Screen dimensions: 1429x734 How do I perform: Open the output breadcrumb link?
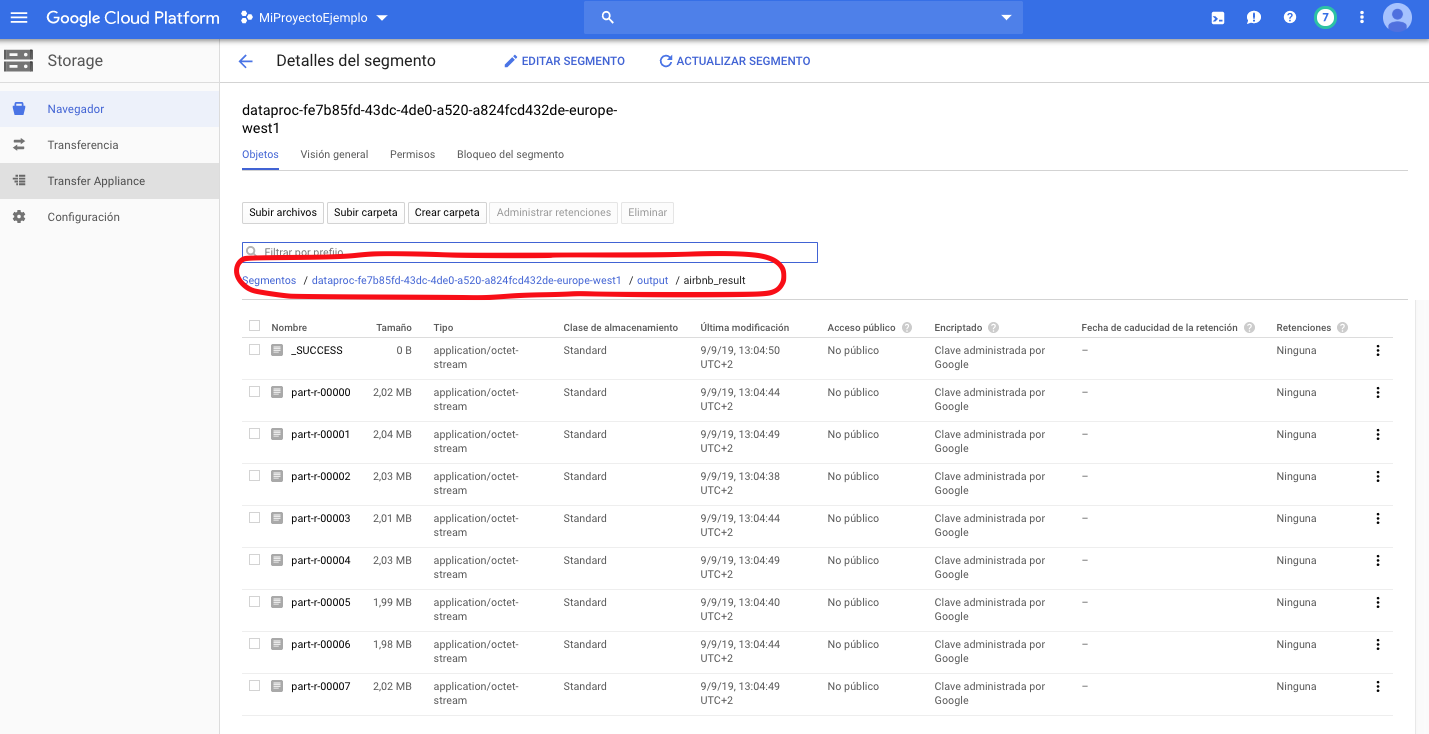pos(652,280)
